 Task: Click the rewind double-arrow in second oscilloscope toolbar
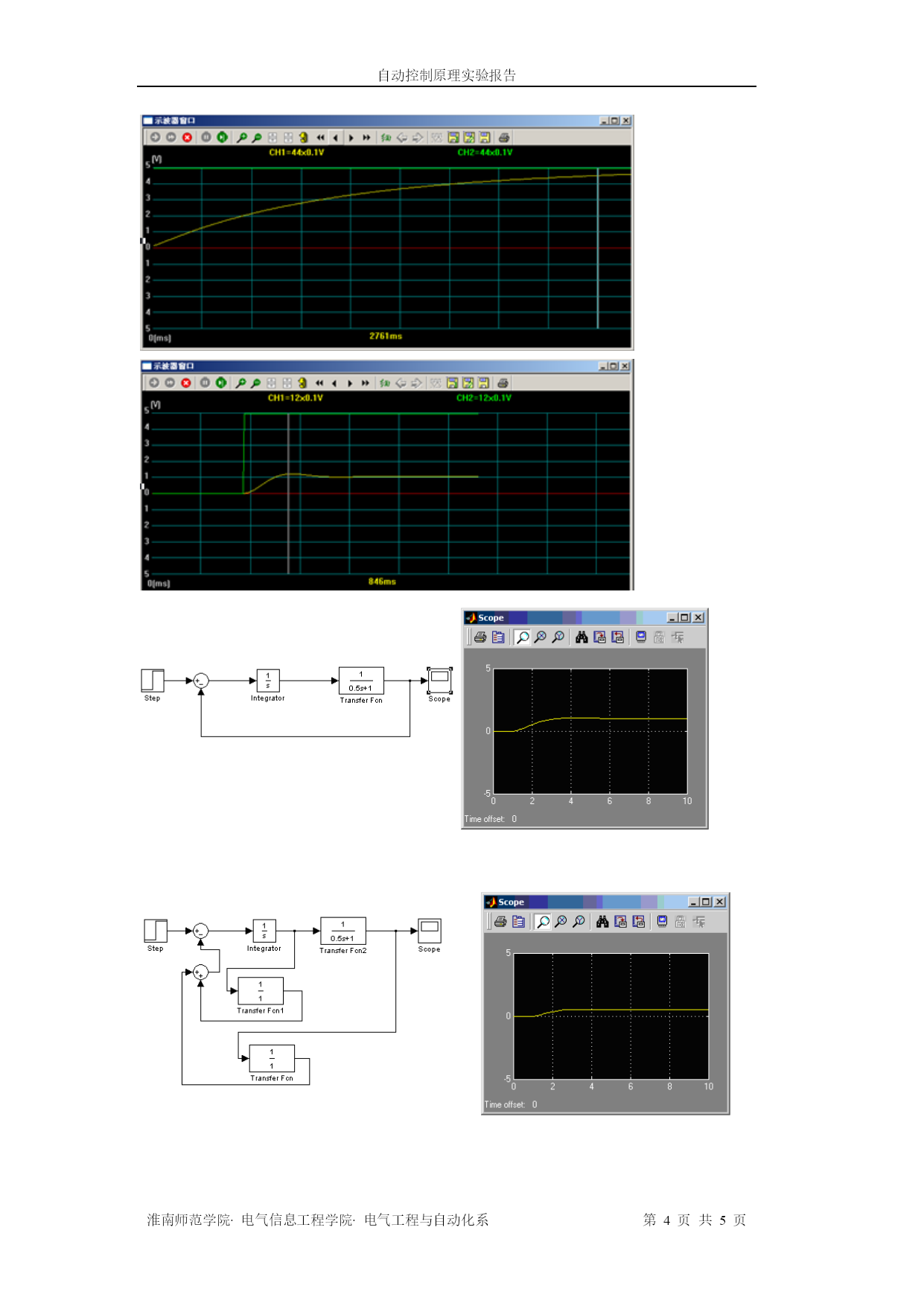tap(319, 383)
